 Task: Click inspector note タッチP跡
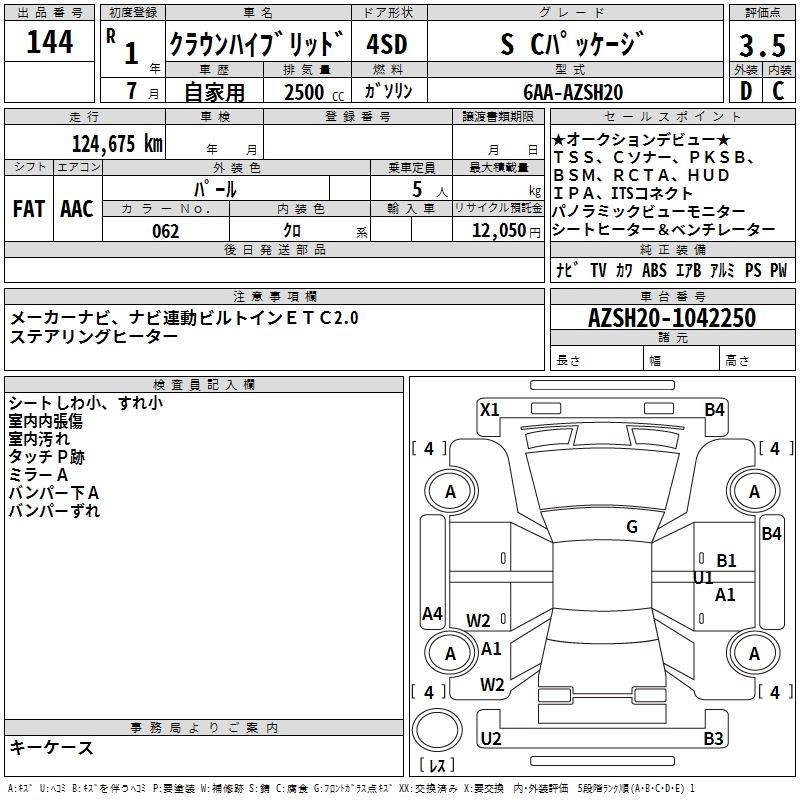coord(46,457)
